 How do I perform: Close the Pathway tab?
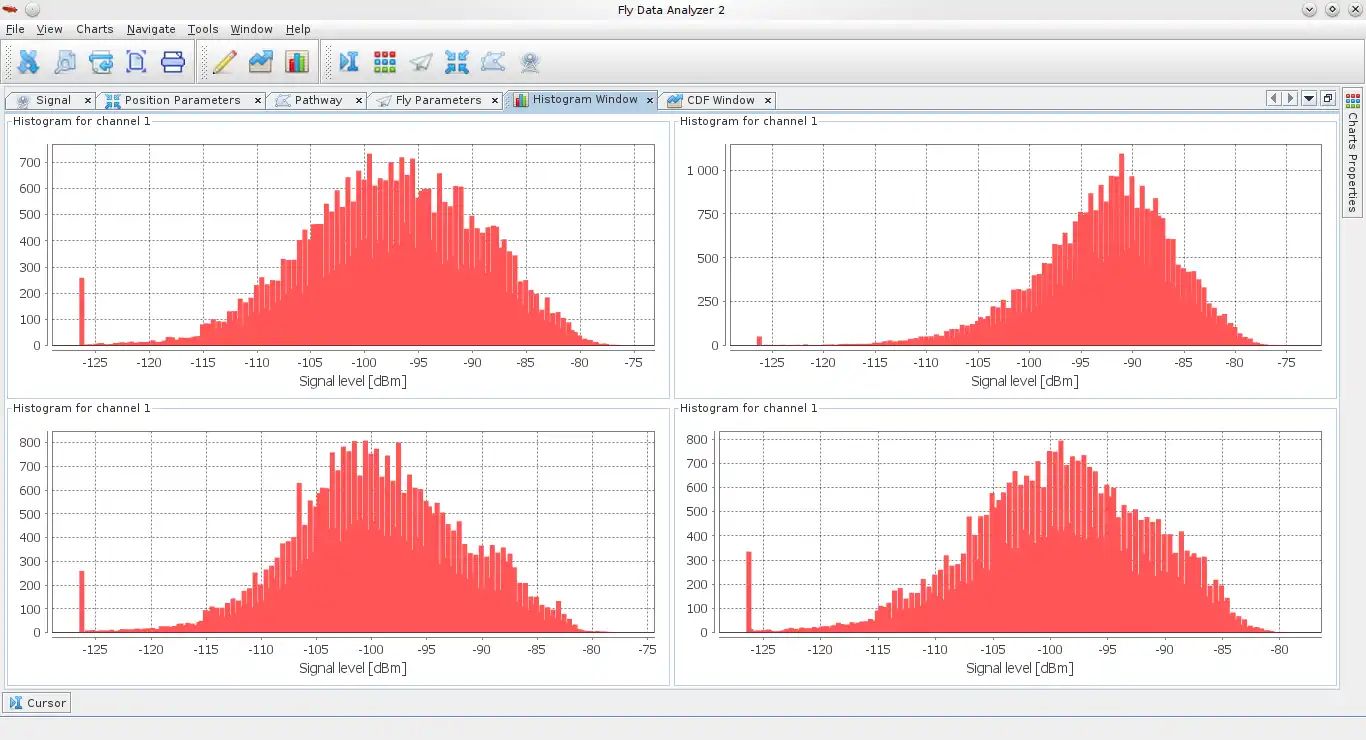[x=359, y=100]
